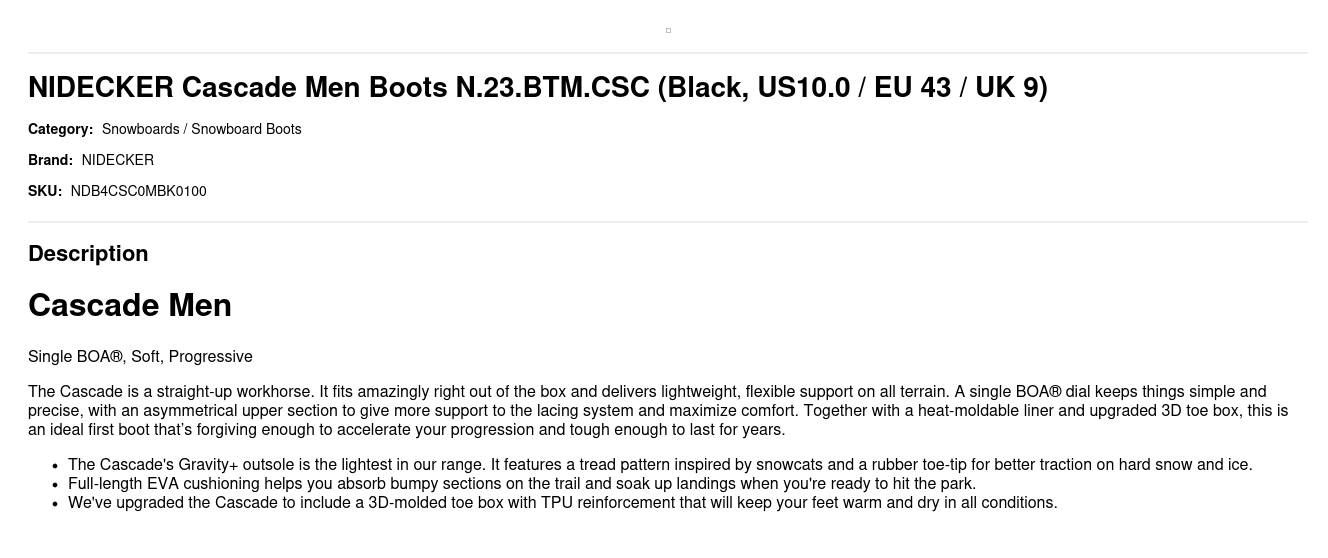1328x558 pixels.
Task: Click the "Brand:" label
Action: click(x=50, y=160)
